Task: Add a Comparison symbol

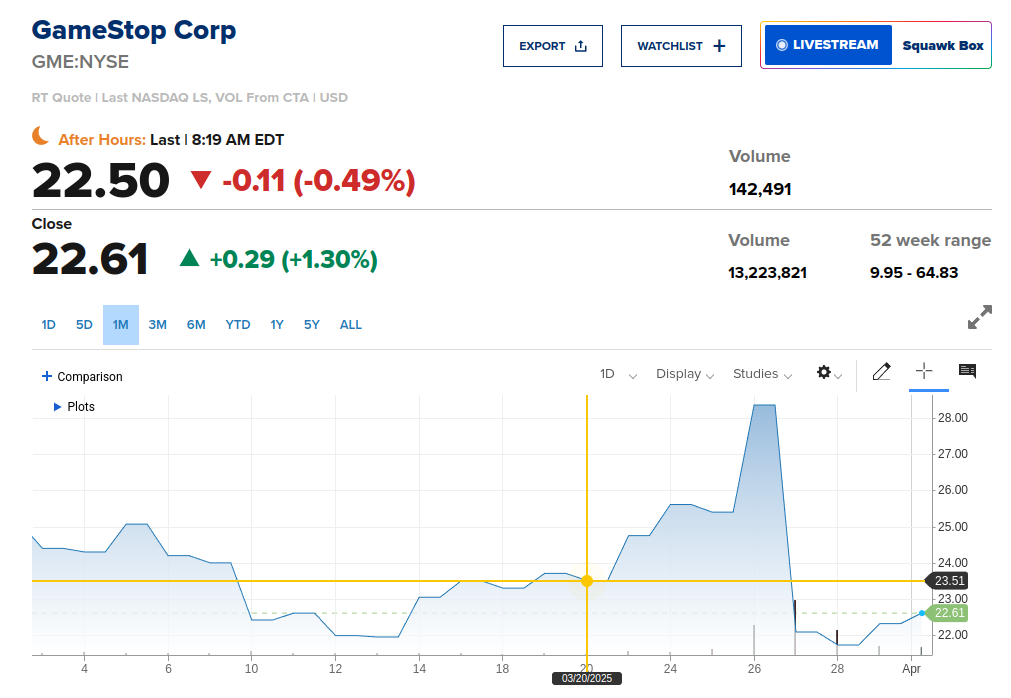Action: tap(82, 376)
